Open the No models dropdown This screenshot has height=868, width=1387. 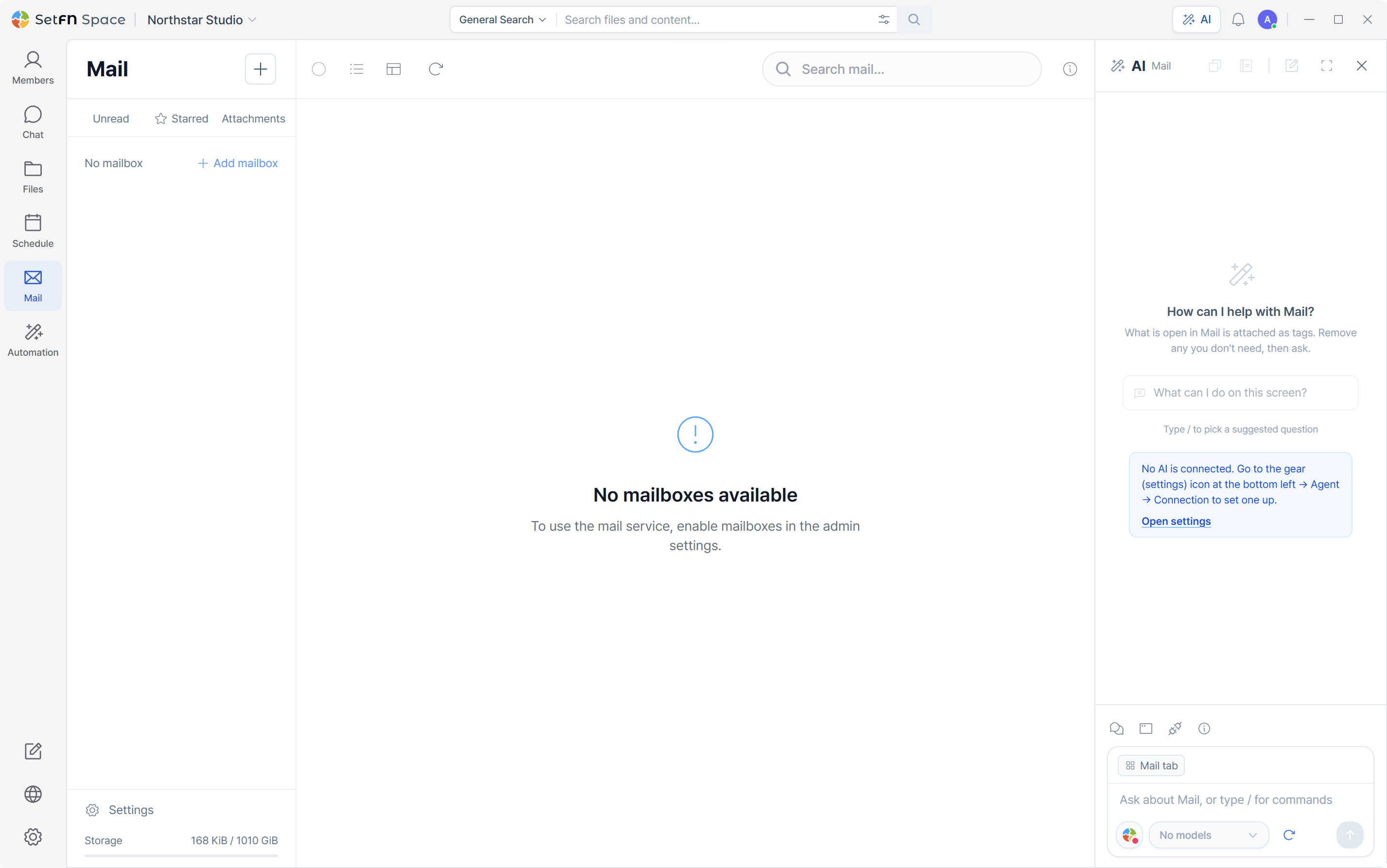click(x=1209, y=835)
